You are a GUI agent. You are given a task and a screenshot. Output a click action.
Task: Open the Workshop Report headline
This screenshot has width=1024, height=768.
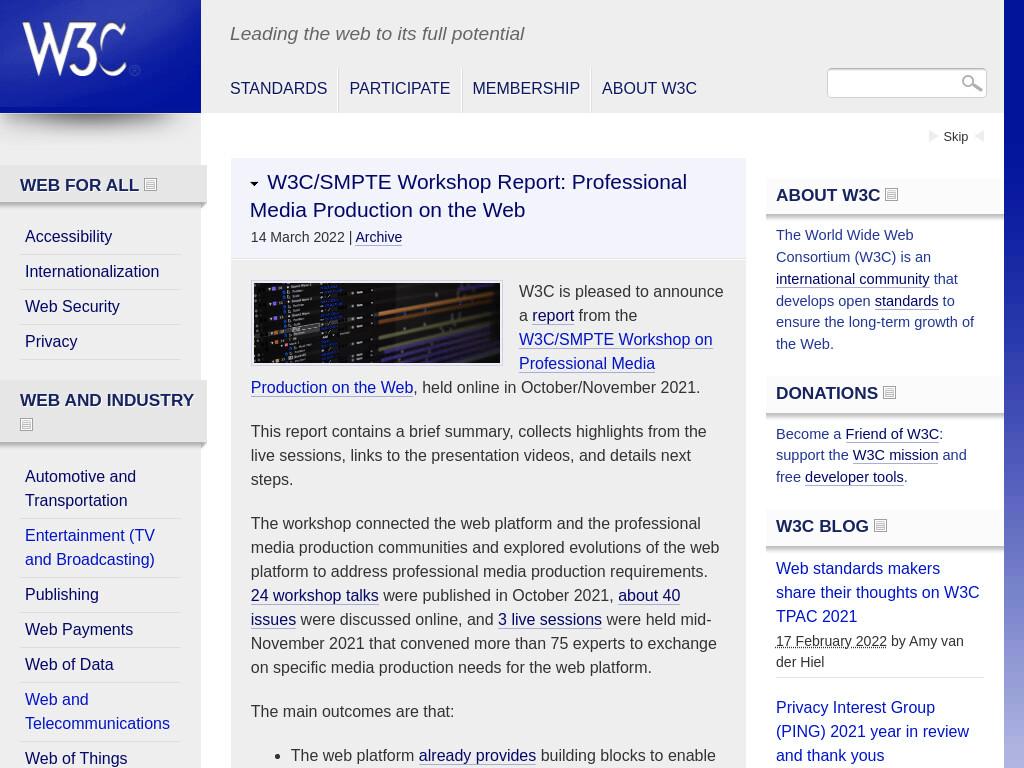[468, 196]
